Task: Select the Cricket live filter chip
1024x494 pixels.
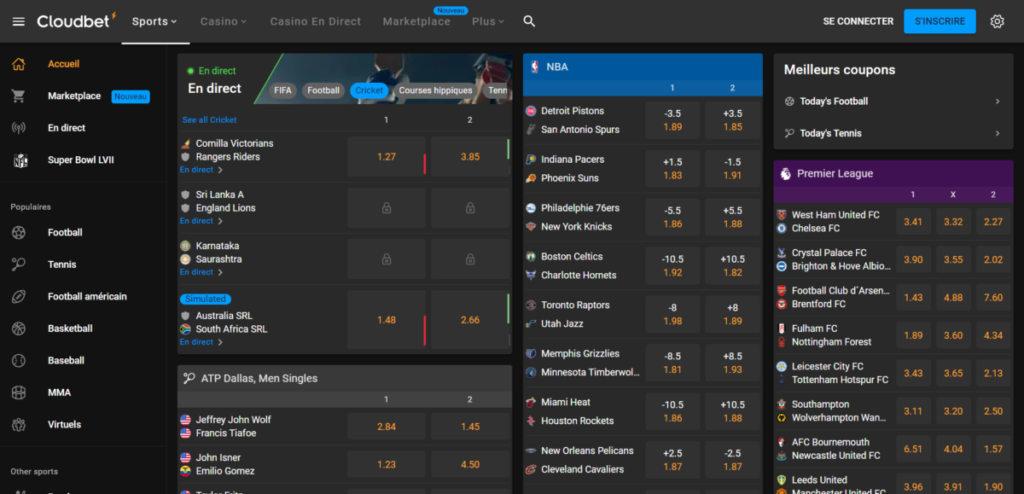Action: coord(369,91)
